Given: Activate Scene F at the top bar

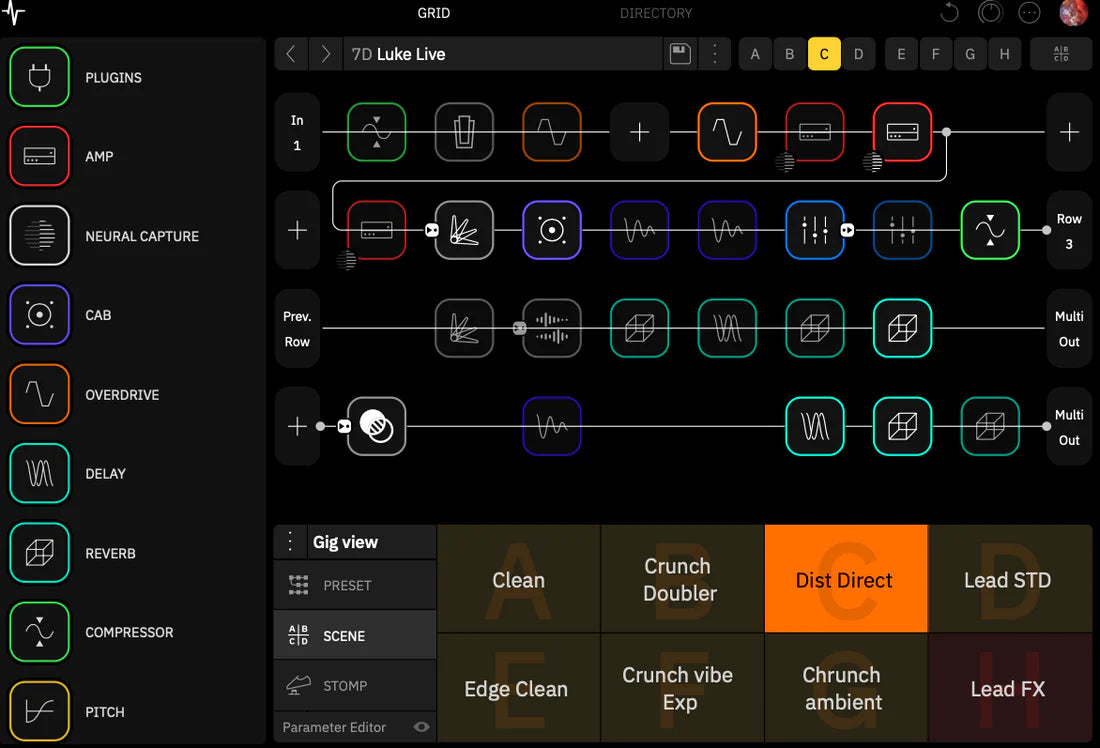Looking at the screenshot, I should [935, 54].
